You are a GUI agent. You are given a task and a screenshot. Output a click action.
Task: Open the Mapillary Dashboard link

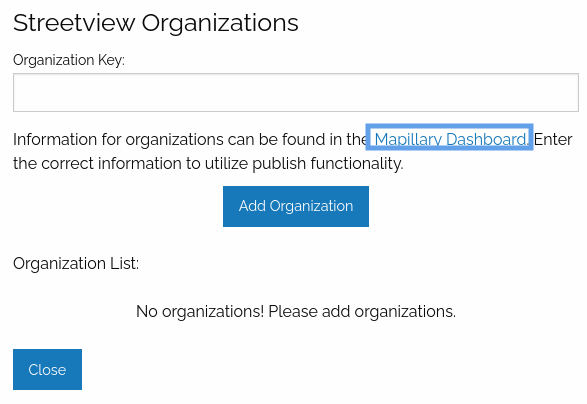[450, 139]
